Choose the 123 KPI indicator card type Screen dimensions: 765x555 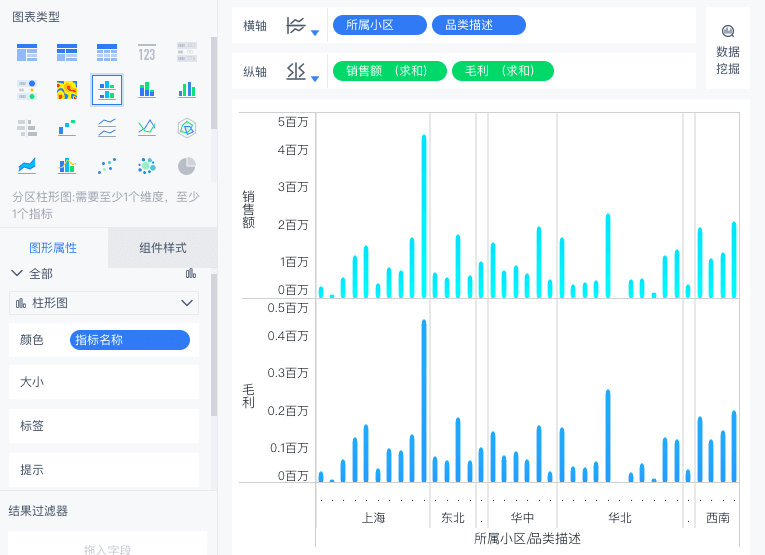point(147,52)
